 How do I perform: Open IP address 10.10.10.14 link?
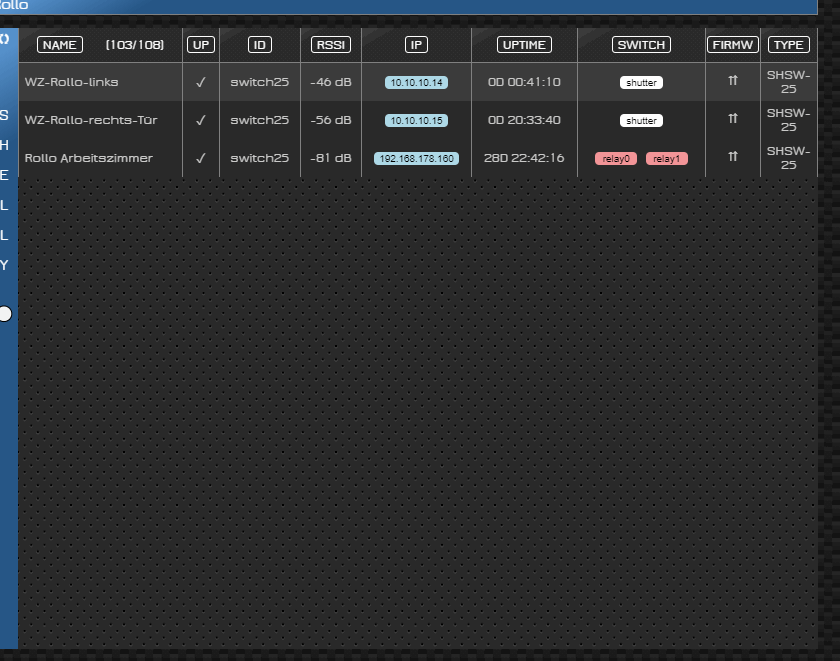pyautogui.click(x=416, y=83)
